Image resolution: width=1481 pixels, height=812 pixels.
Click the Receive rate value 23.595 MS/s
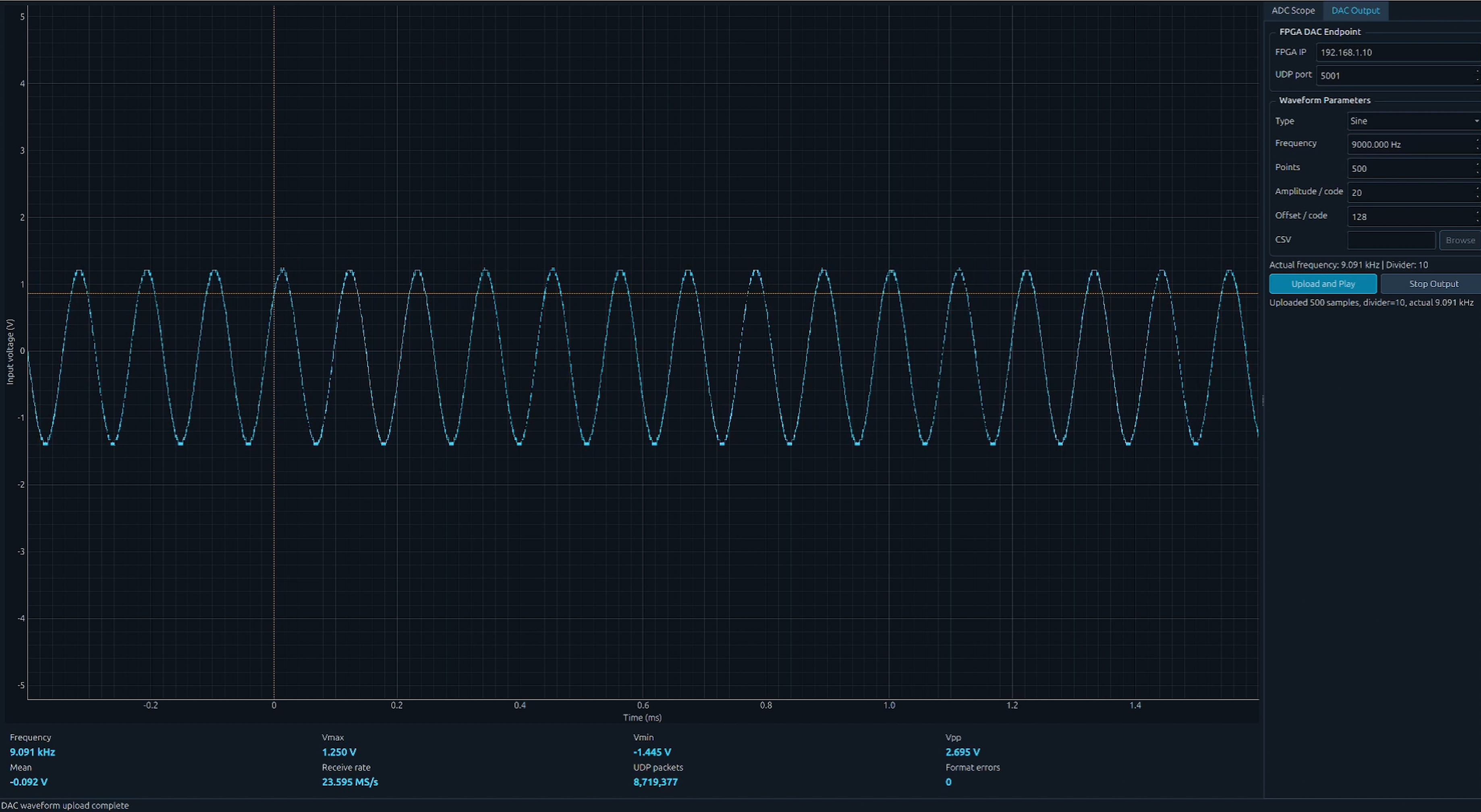point(350,782)
